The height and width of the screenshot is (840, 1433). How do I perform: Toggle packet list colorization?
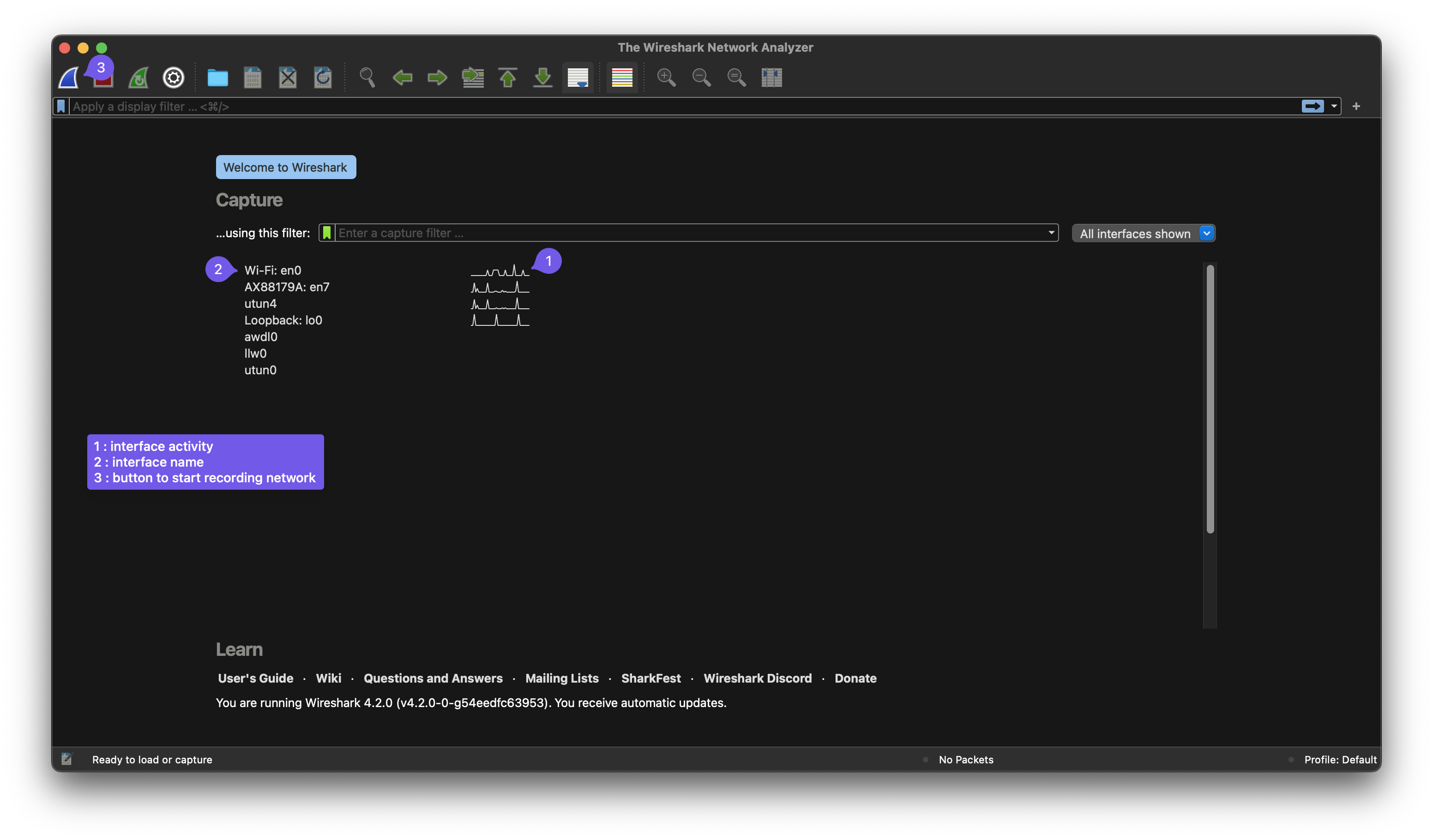[622, 77]
